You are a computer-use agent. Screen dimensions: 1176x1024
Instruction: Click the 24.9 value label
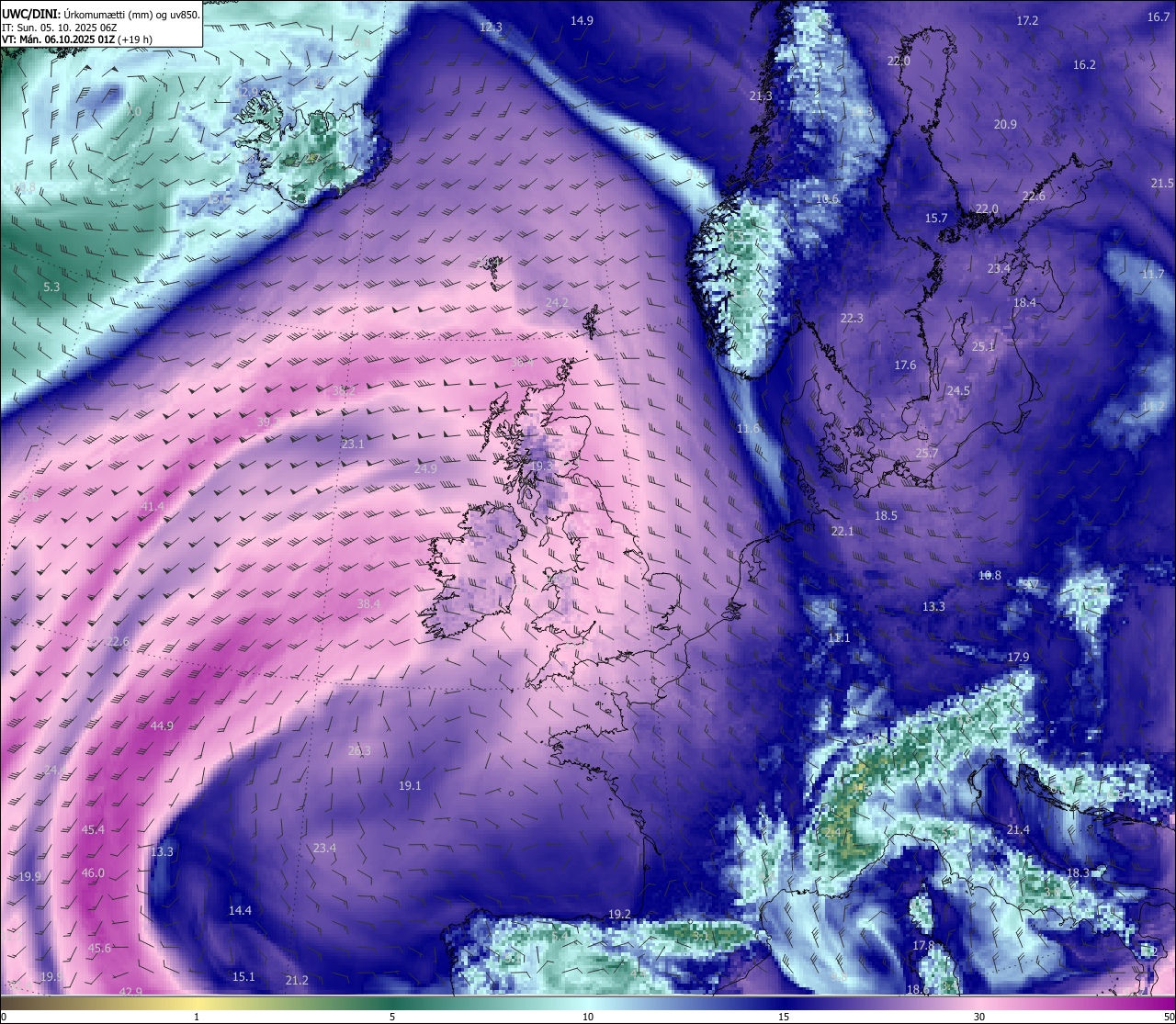click(425, 468)
